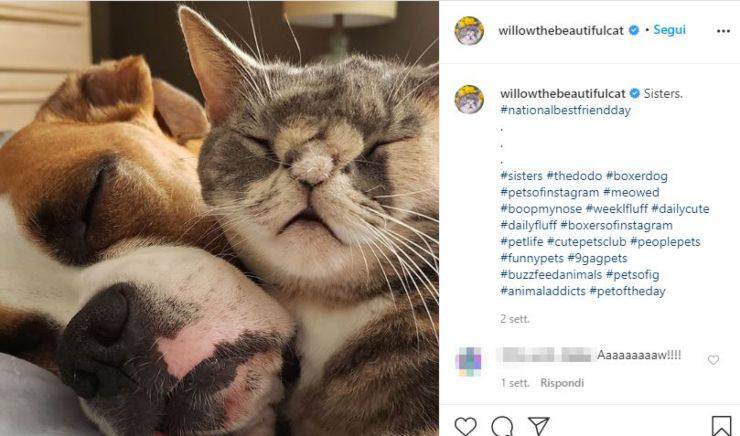The width and height of the screenshot is (740, 436).
Task: Click the "2 sett." post timestamp
Action: point(515,319)
